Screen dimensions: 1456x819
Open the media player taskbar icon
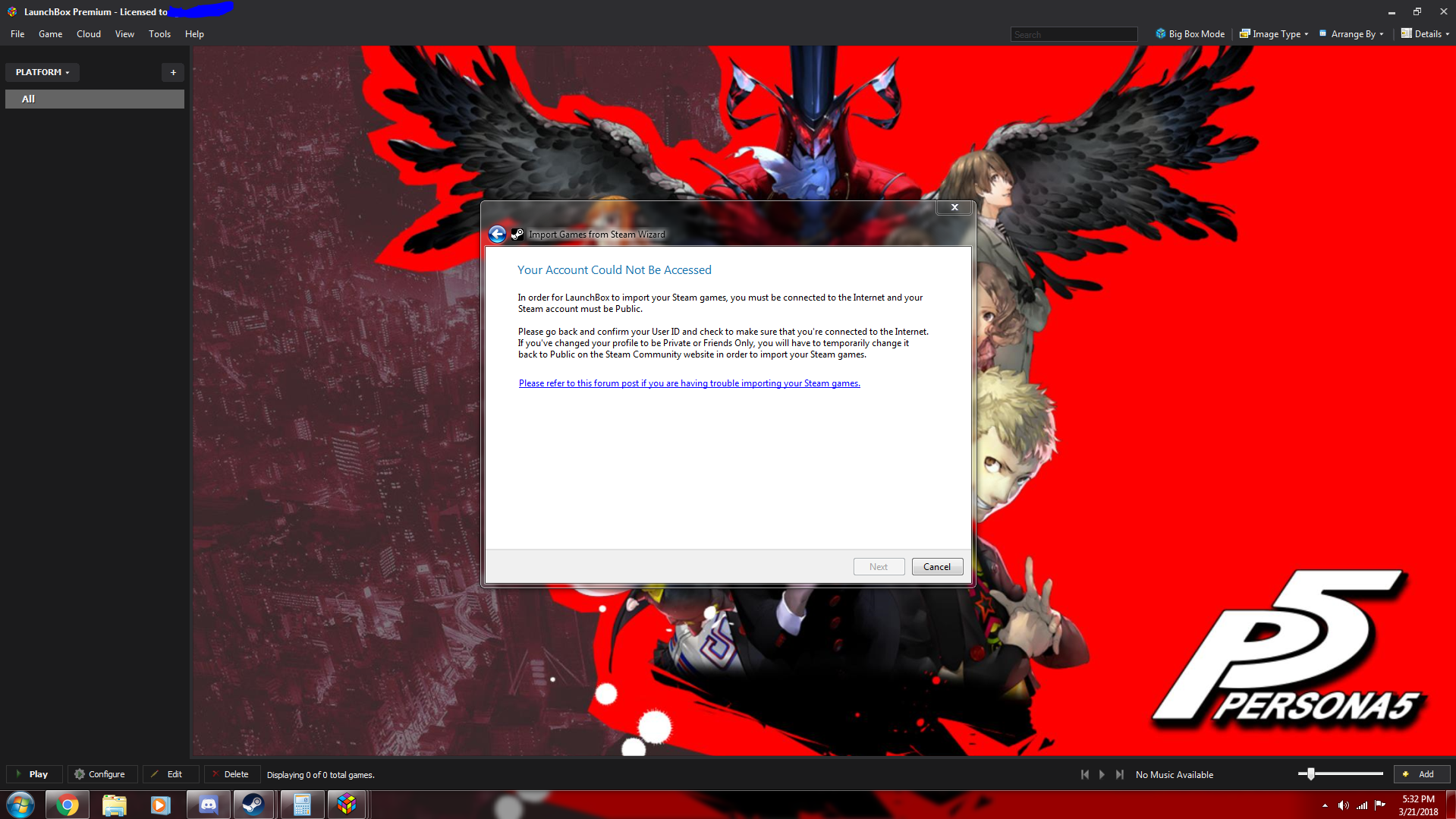tap(161, 805)
